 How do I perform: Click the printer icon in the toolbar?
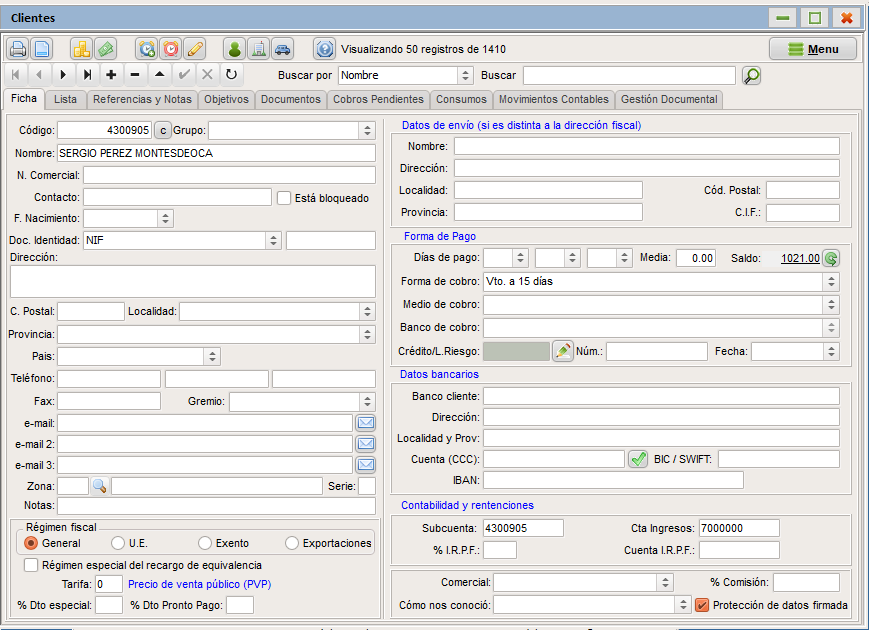coord(18,49)
